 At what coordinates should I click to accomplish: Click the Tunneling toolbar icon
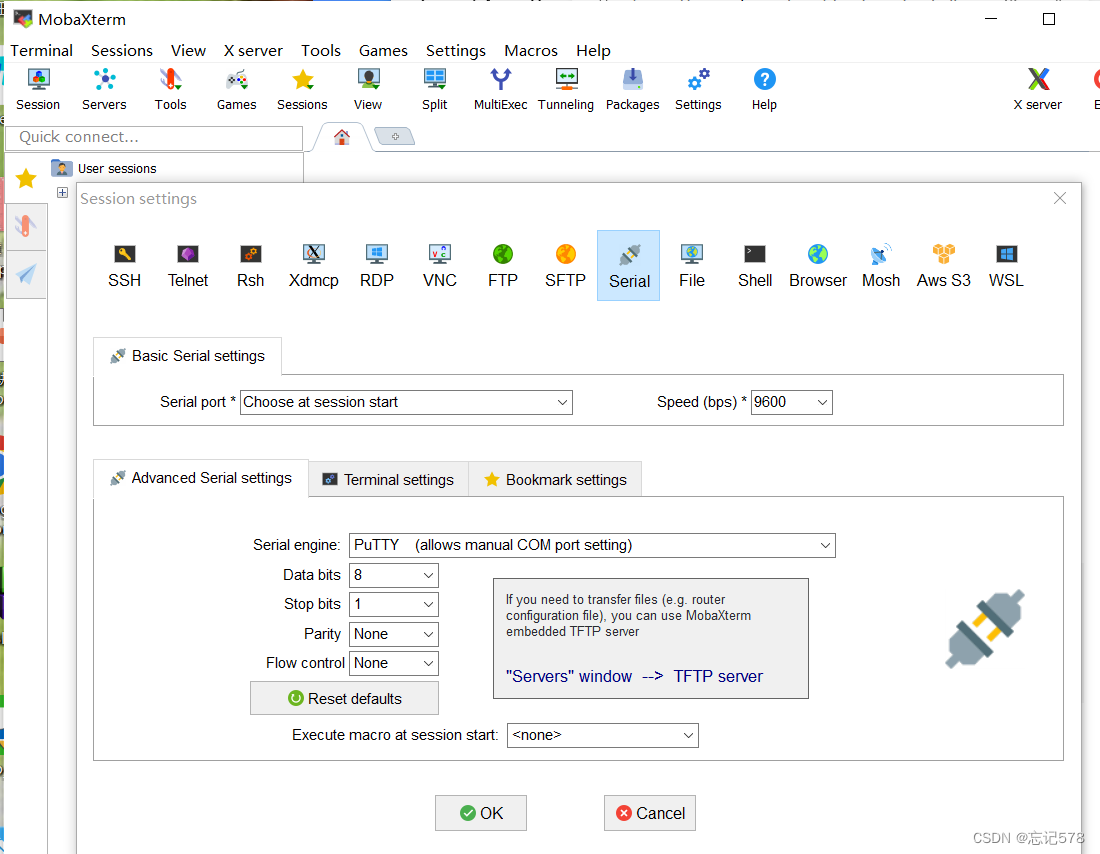[x=566, y=89]
